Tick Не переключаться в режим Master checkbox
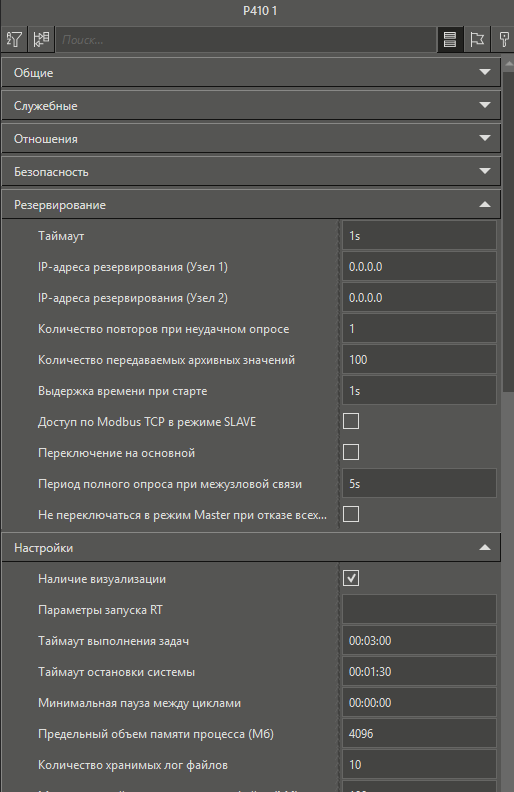This screenshot has height=792, width=514. (x=351, y=514)
